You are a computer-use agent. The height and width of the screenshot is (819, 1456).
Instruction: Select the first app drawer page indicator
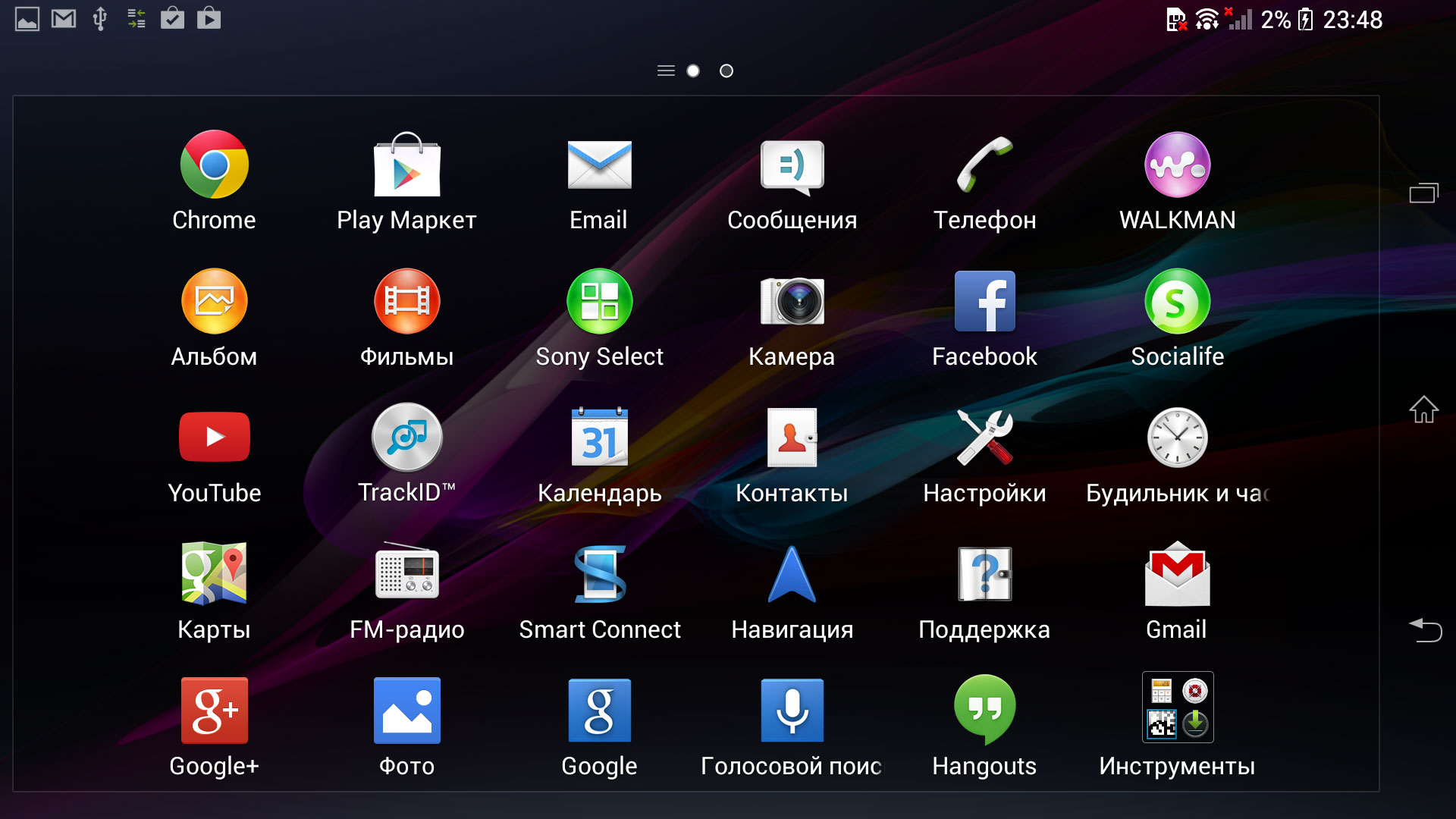(x=693, y=71)
